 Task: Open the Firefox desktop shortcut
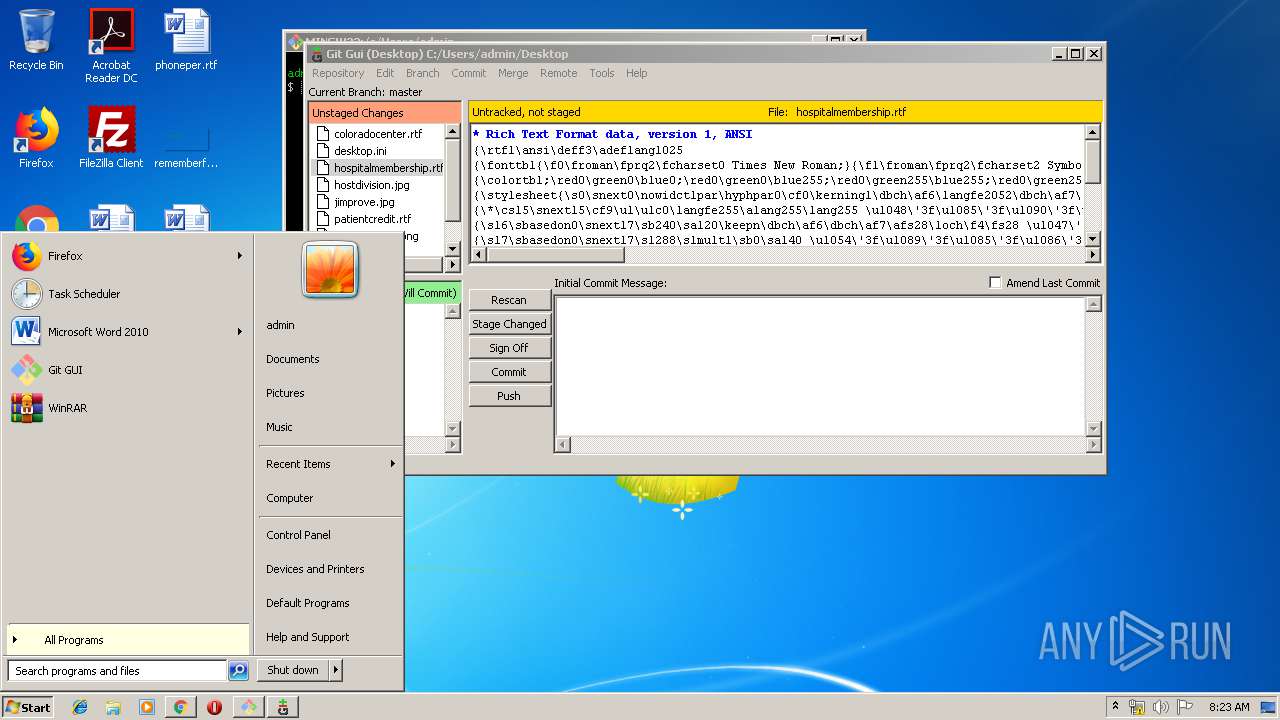[x=36, y=138]
